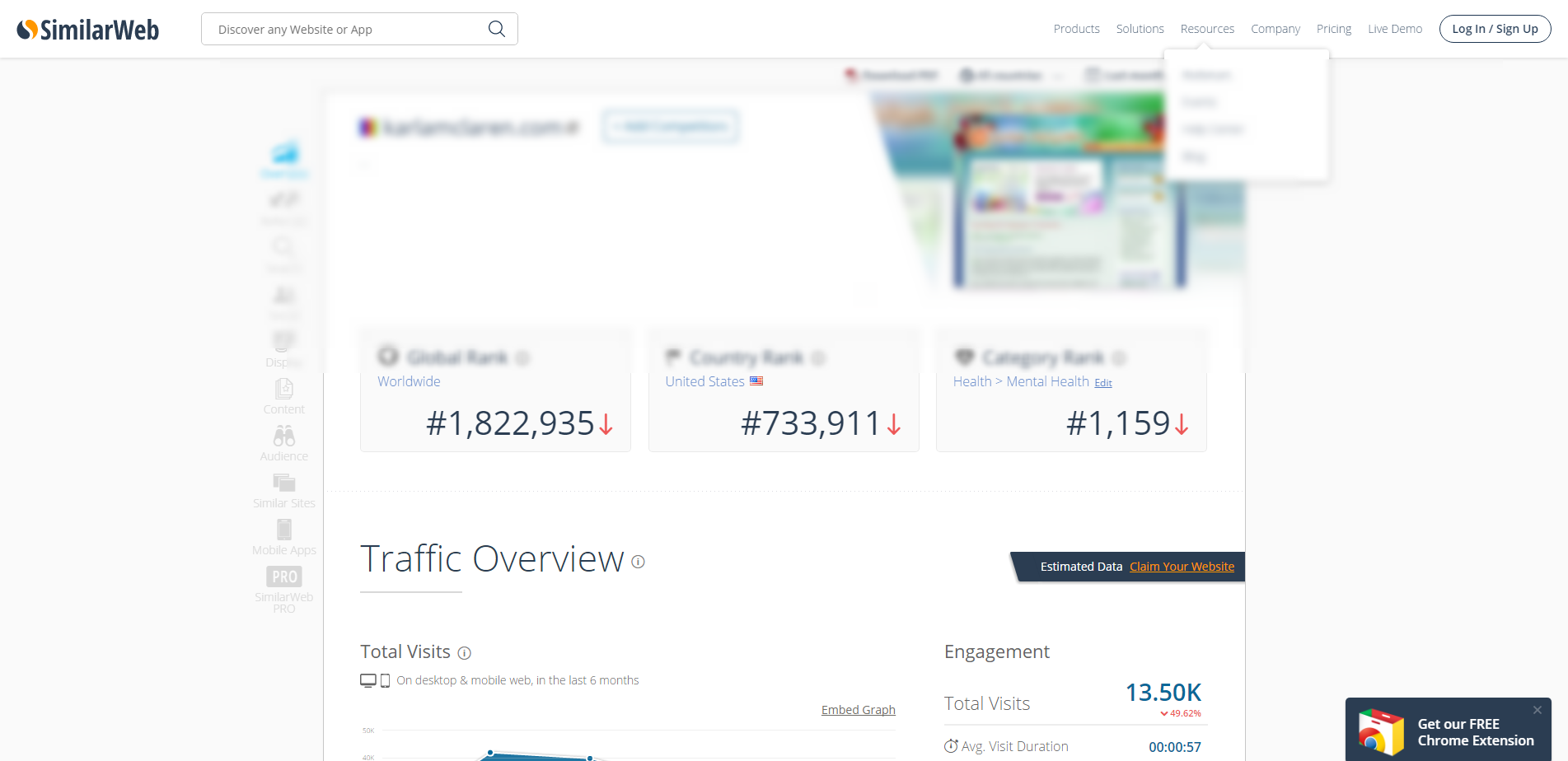
Task: Click the United States country link
Action: (704, 381)
